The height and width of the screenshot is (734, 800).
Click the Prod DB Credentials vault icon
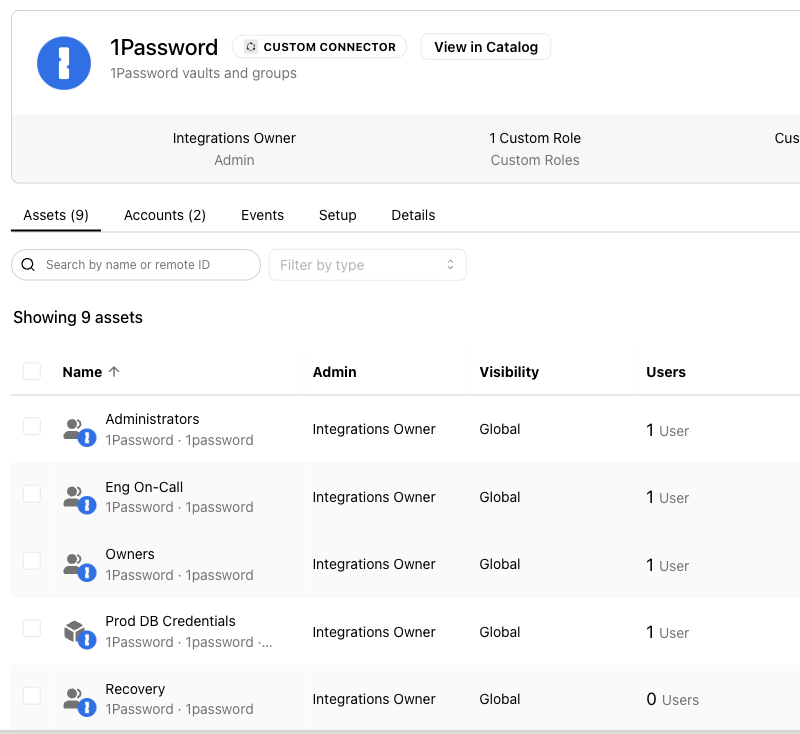click(79, 634)
